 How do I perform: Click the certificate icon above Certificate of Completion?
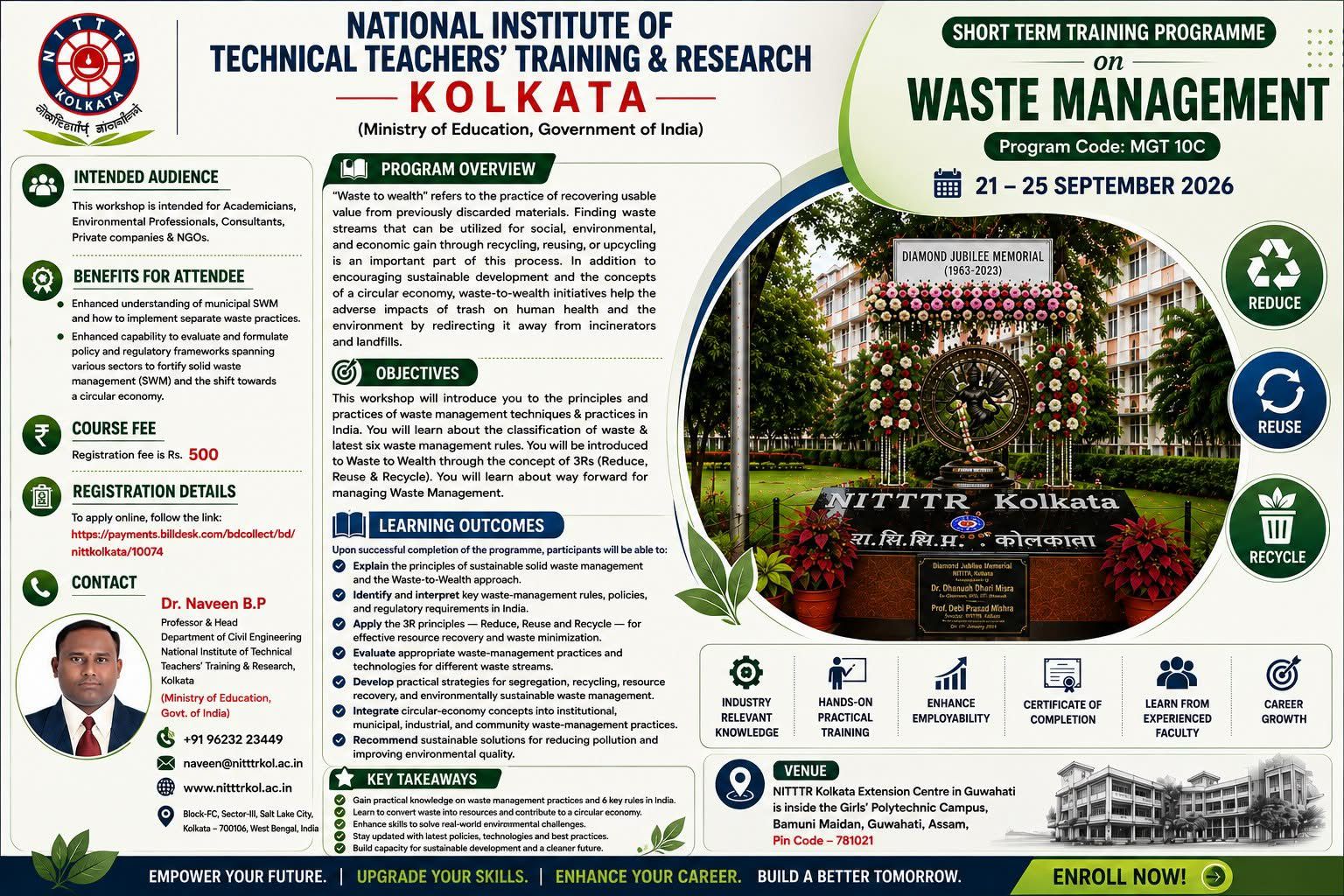[1063, 675]
